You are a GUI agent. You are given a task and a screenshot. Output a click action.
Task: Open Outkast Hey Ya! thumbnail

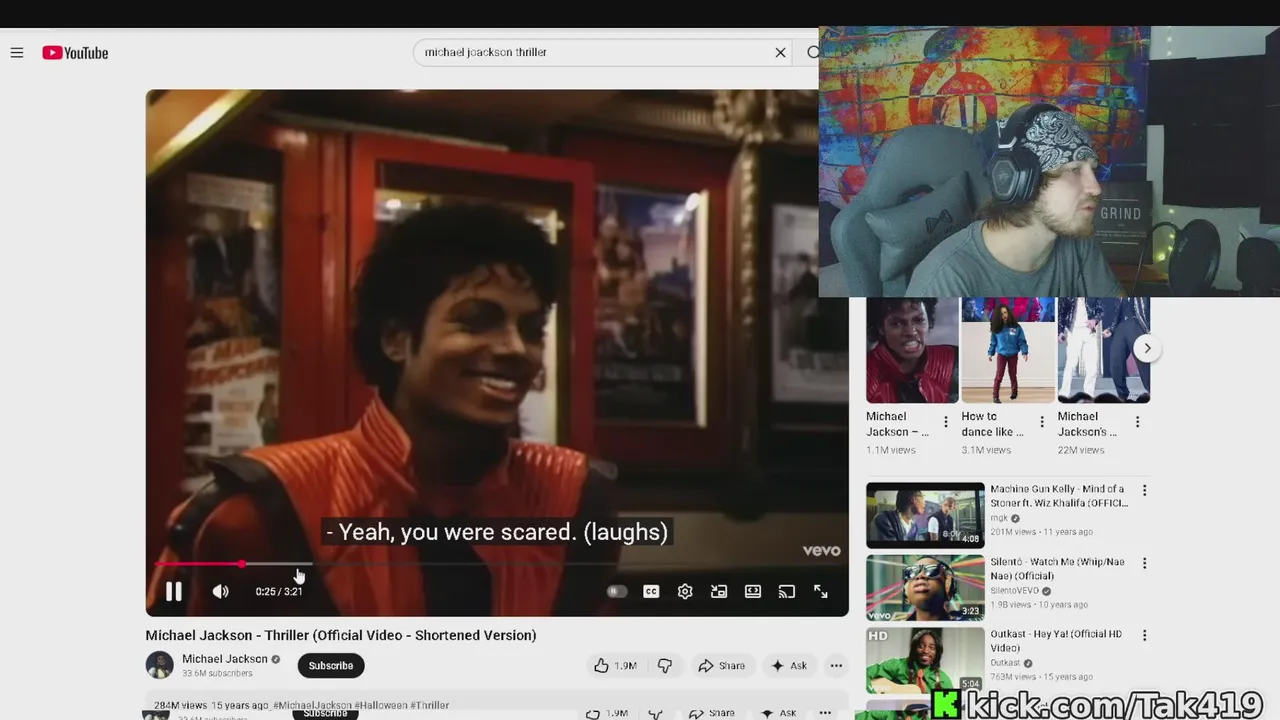pyautogui.click(x=925, y=660)
